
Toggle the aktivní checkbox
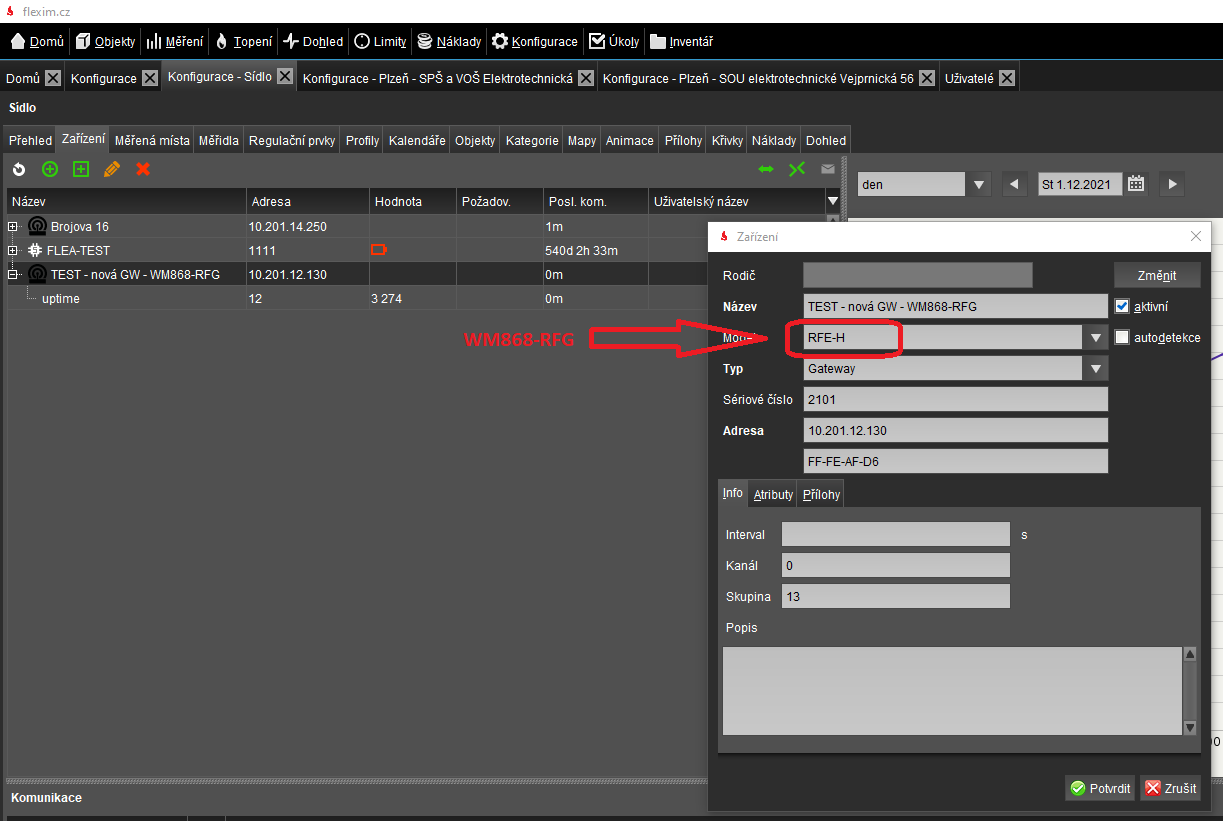pyautogui.click(x=1122, y=306)
